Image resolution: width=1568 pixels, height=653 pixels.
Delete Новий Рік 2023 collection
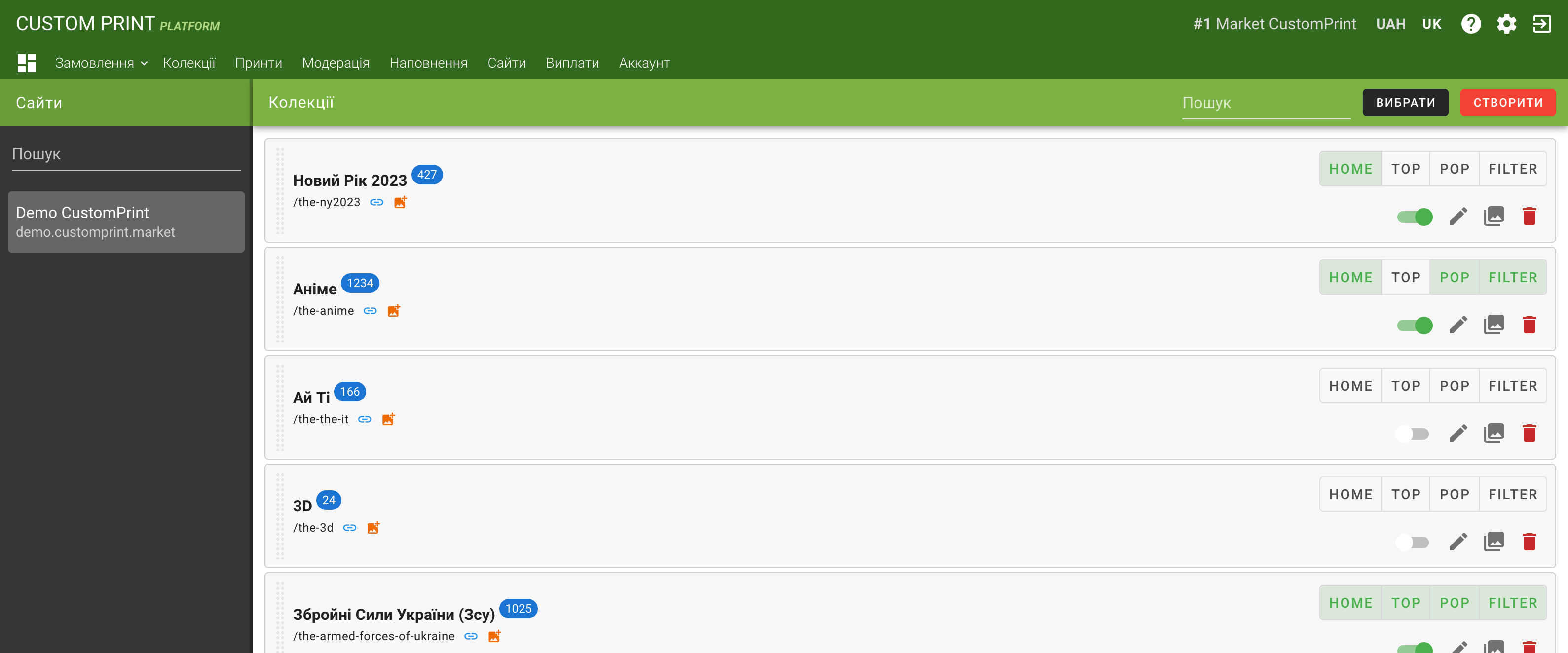1529,216
